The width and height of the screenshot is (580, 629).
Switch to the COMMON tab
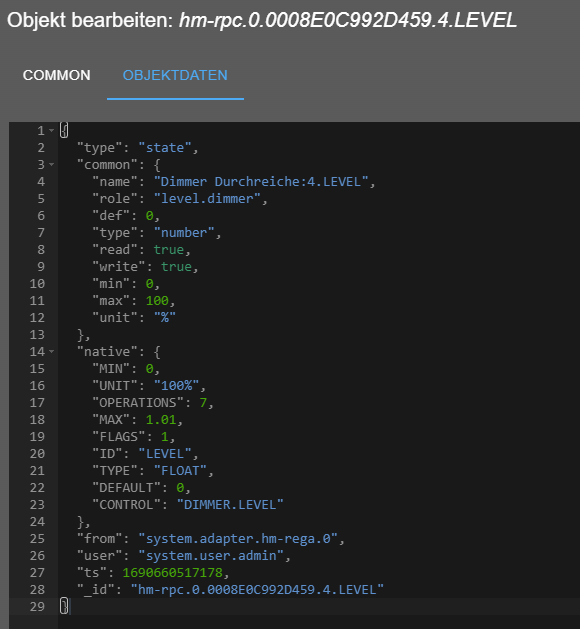click(57, 75)
